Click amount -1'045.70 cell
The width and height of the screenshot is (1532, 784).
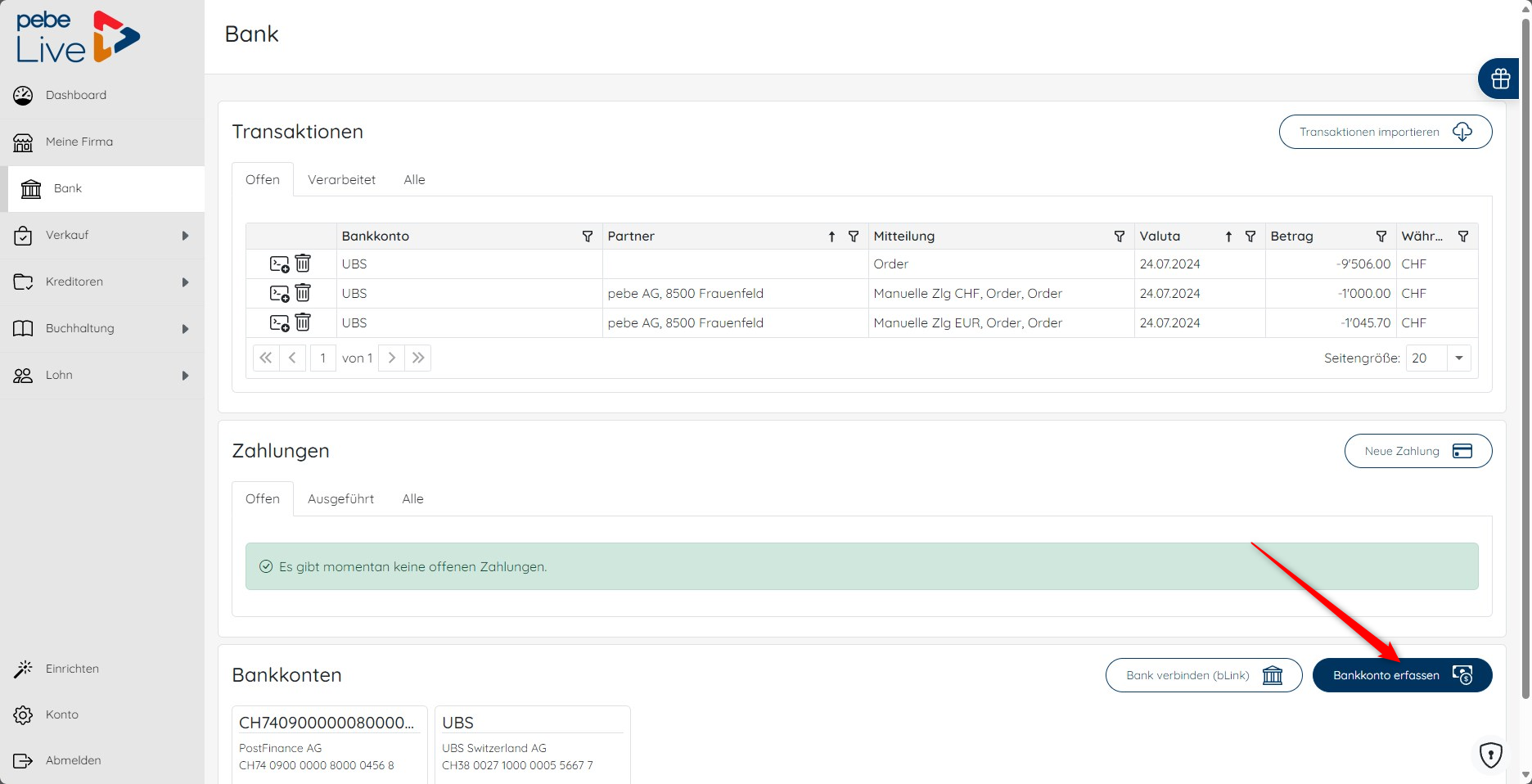tap(1331, 323)
